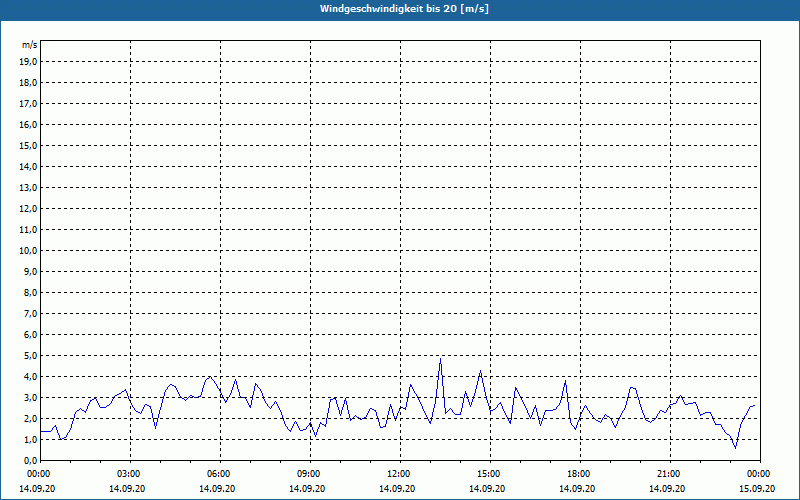Viewport: 800px width, 500px height.
Task: Click the '7,0' y-axis label
Action: click(31, 314)
